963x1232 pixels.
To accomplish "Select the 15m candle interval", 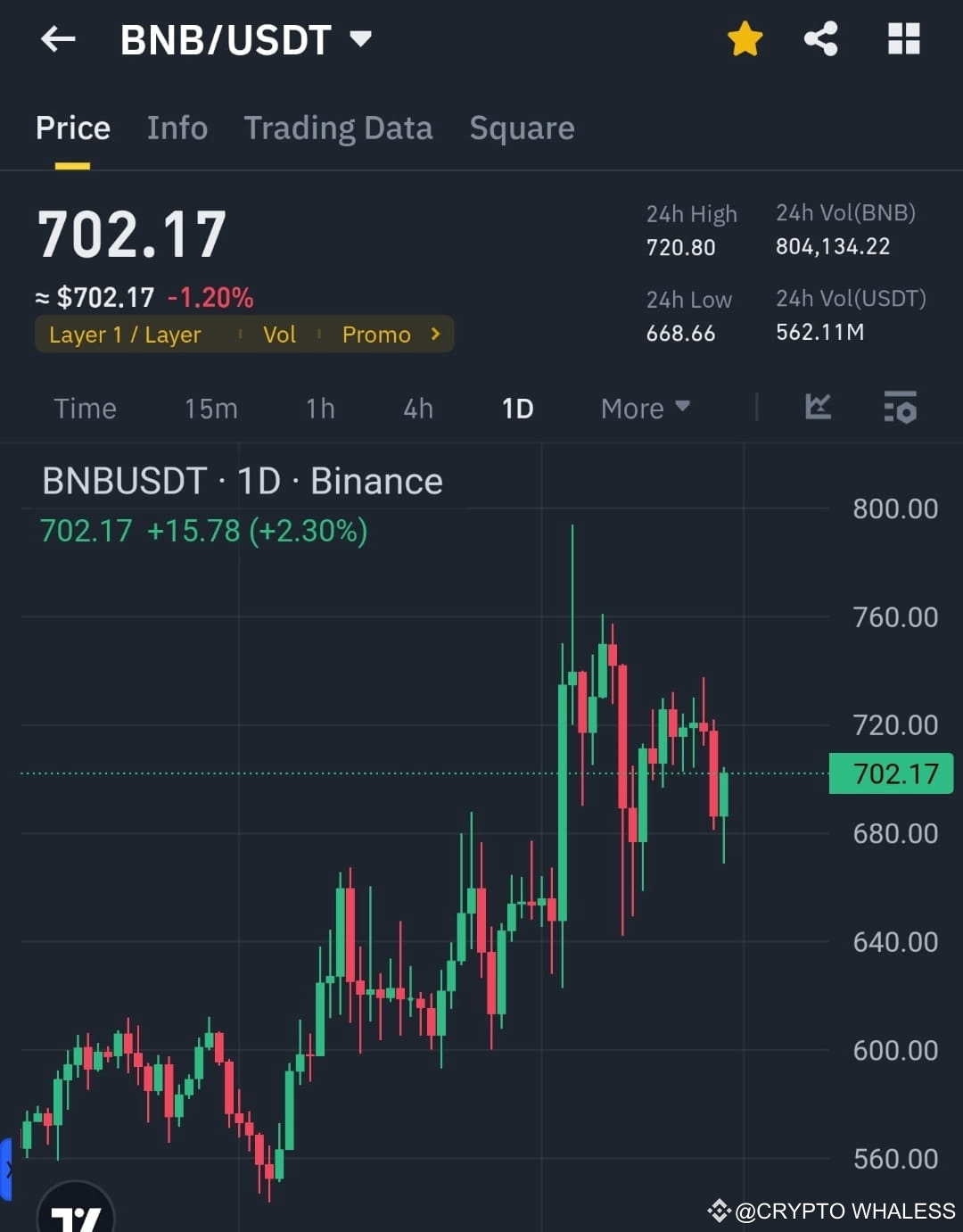I will click(210, 408).
